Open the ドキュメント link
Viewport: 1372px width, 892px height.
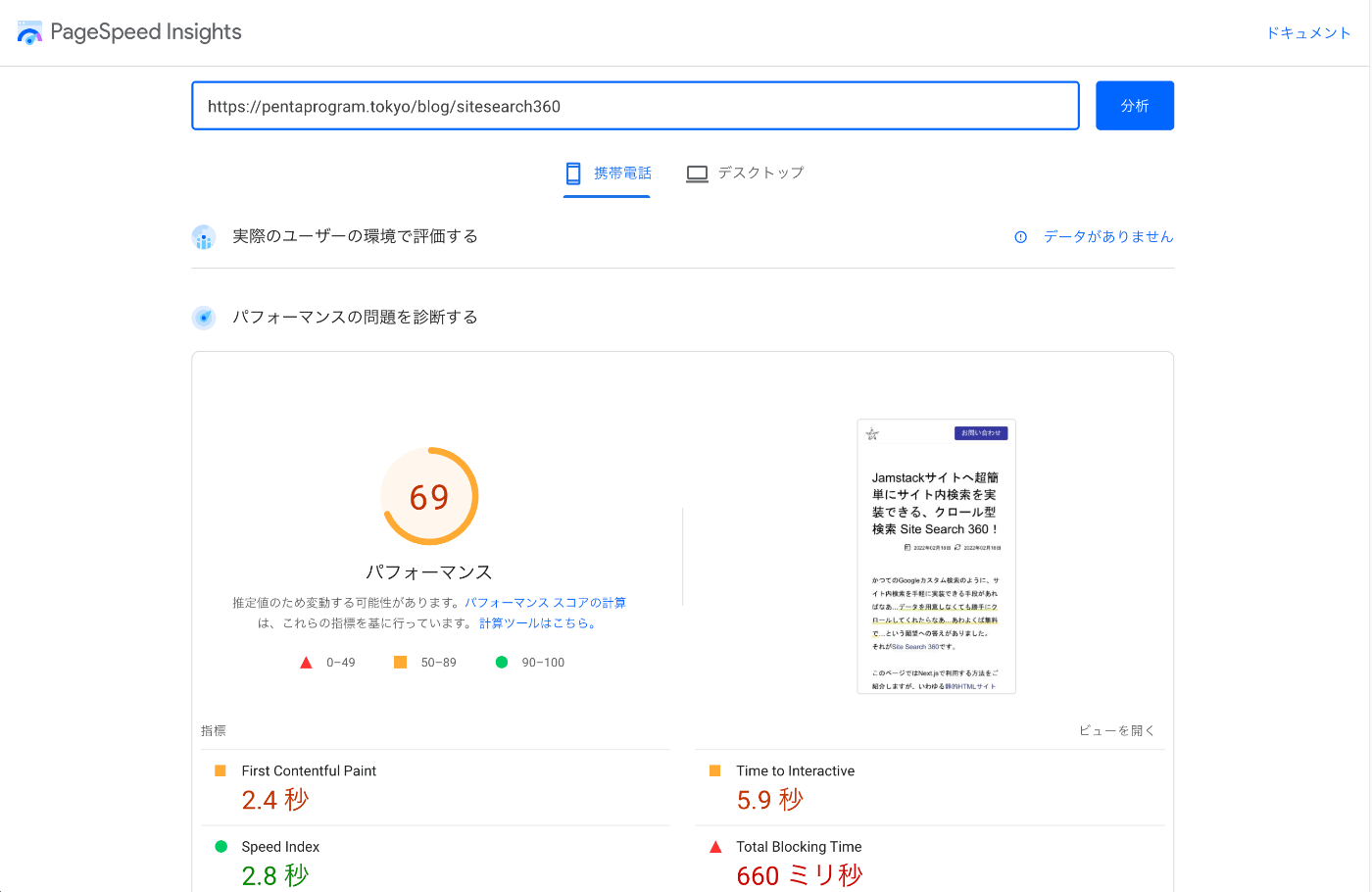coord(1308,32)
